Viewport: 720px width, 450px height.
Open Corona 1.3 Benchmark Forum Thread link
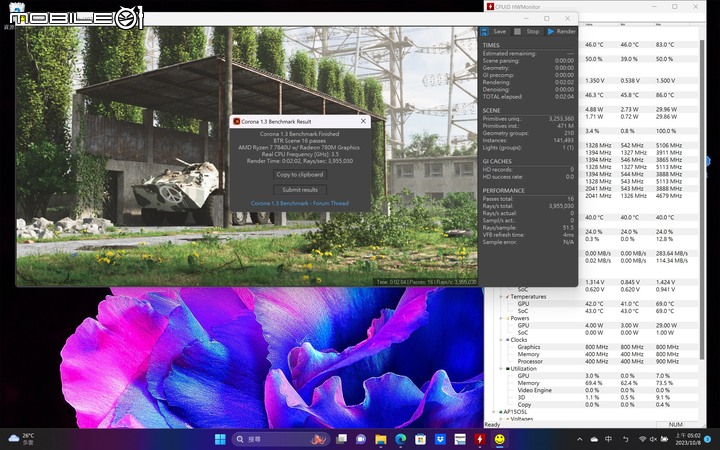tap(300, 203)
